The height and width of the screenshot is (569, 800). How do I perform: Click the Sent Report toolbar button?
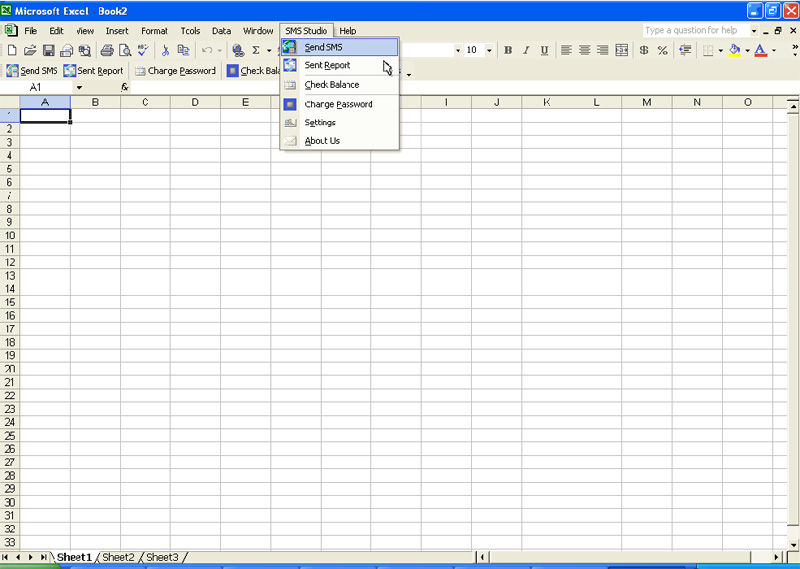(93, 70)
